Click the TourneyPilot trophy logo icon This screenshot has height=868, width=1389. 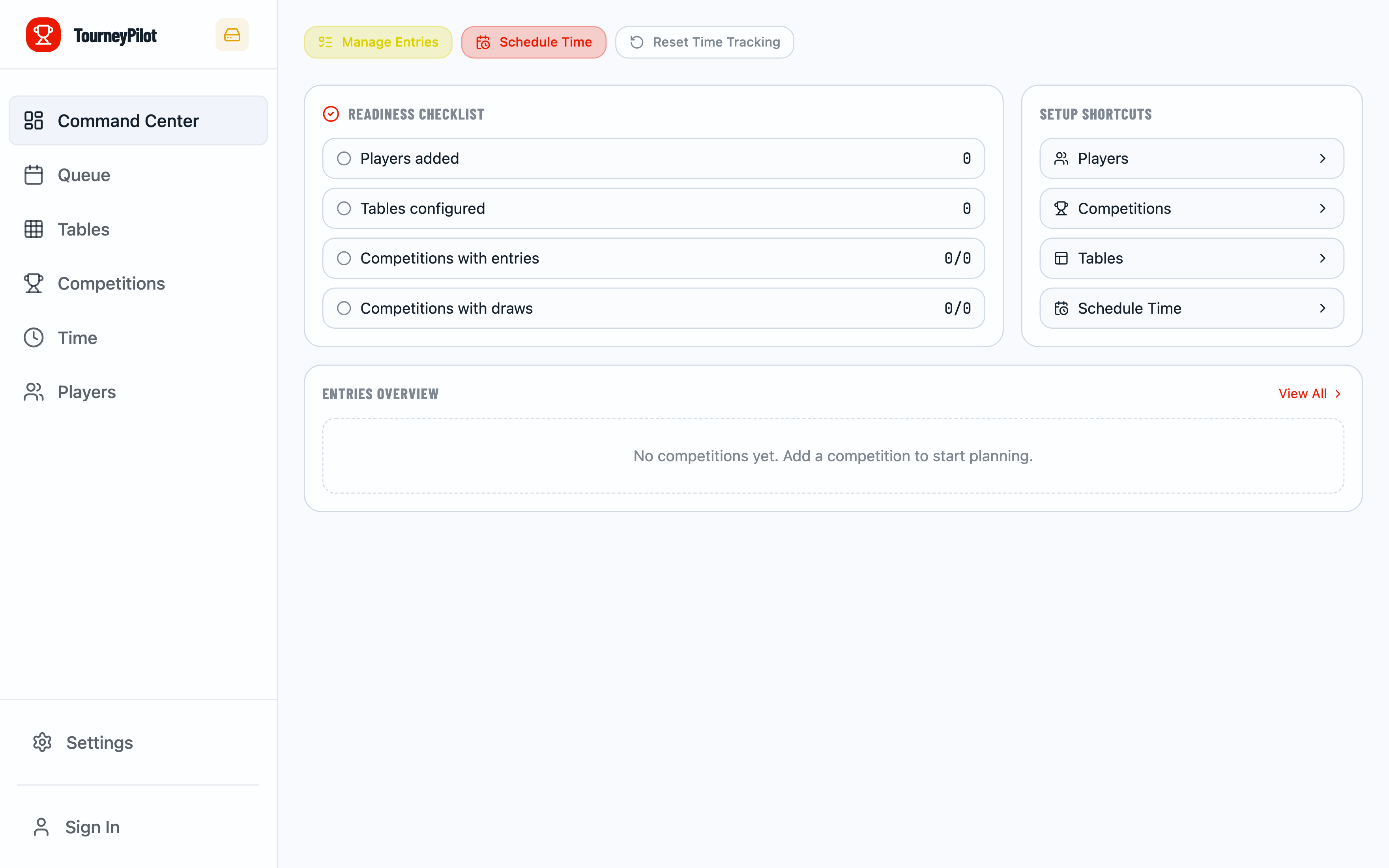pos(43,35)
